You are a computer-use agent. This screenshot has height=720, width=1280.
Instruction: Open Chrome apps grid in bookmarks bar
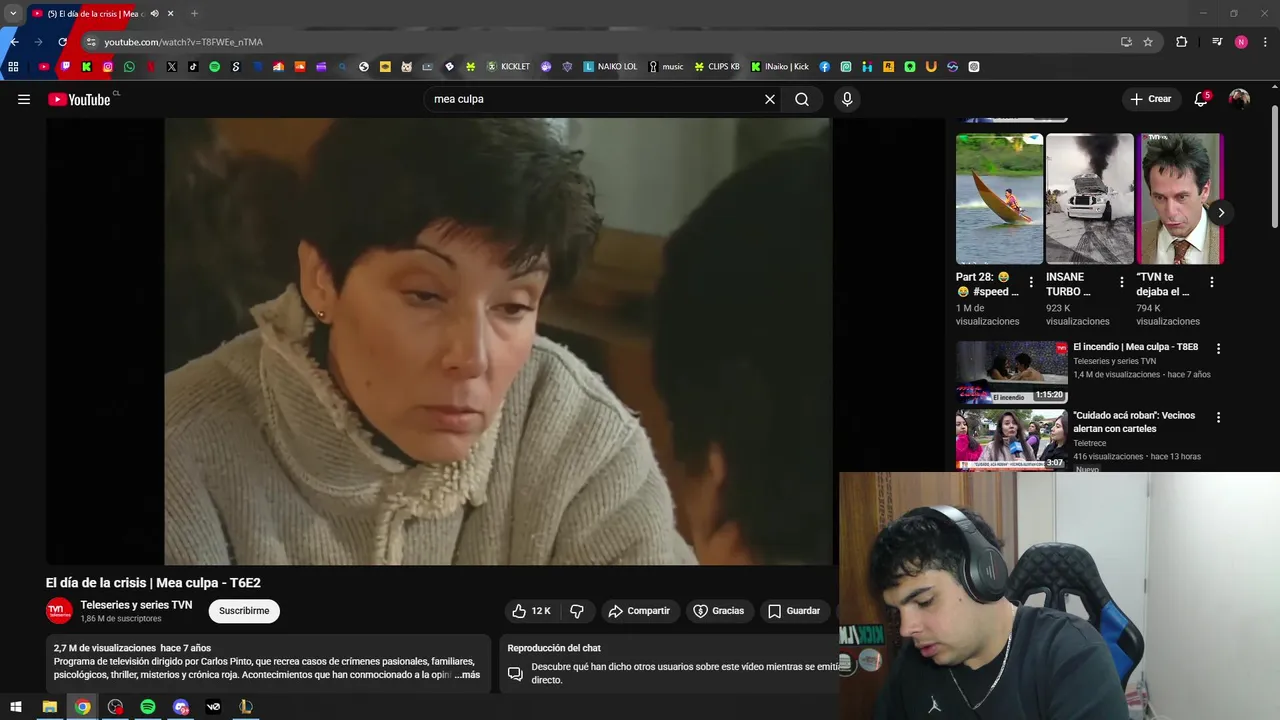pyautogui.click(x=13, y=67)
